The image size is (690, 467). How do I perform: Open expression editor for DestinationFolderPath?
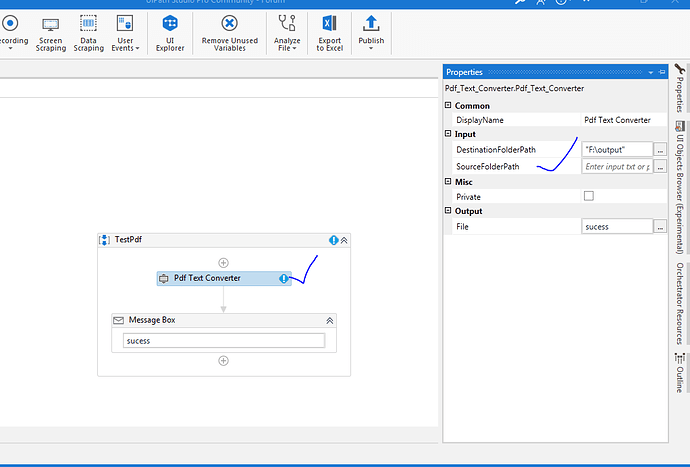660,150
